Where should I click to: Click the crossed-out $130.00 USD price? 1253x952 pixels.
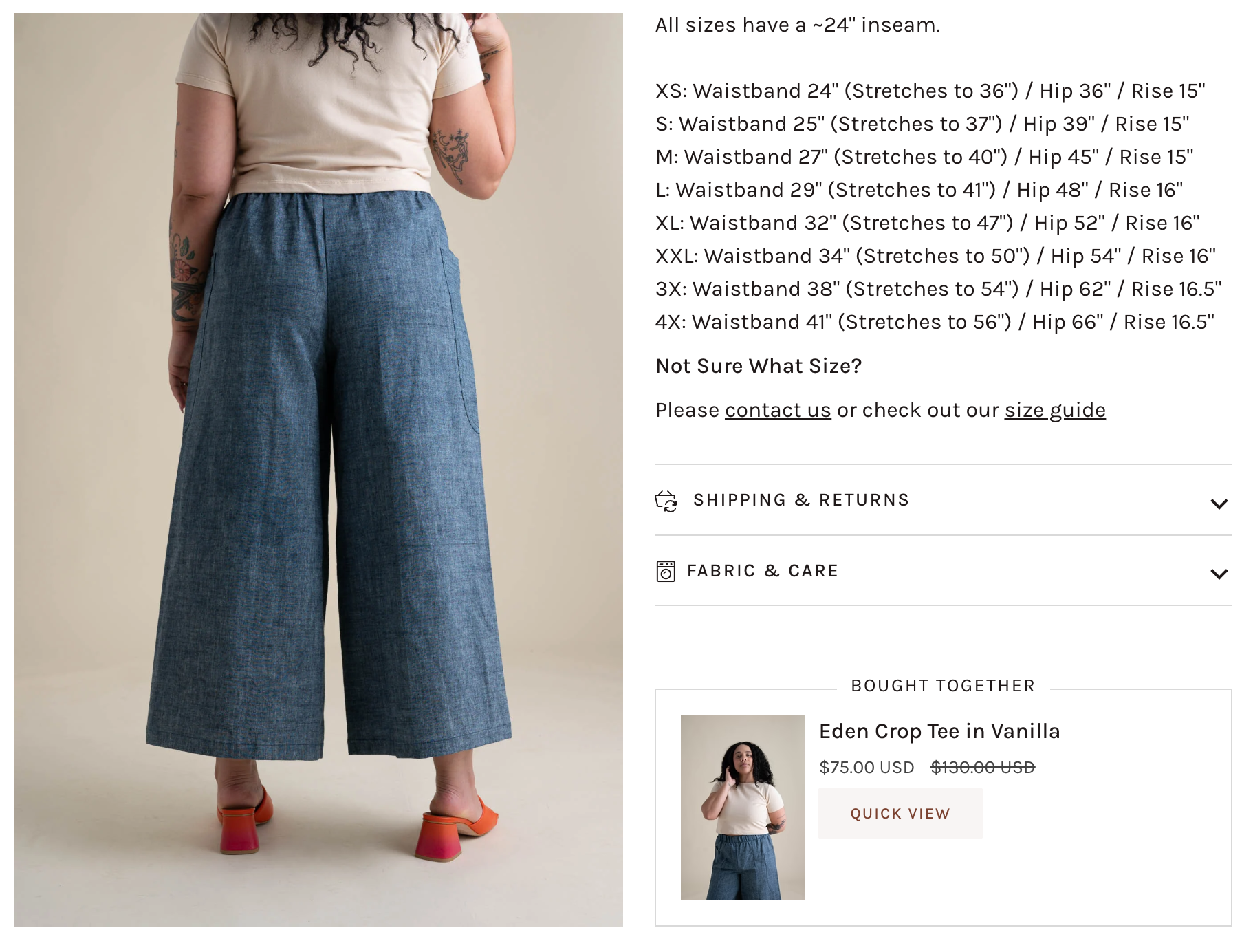click(x=983, y=768)
